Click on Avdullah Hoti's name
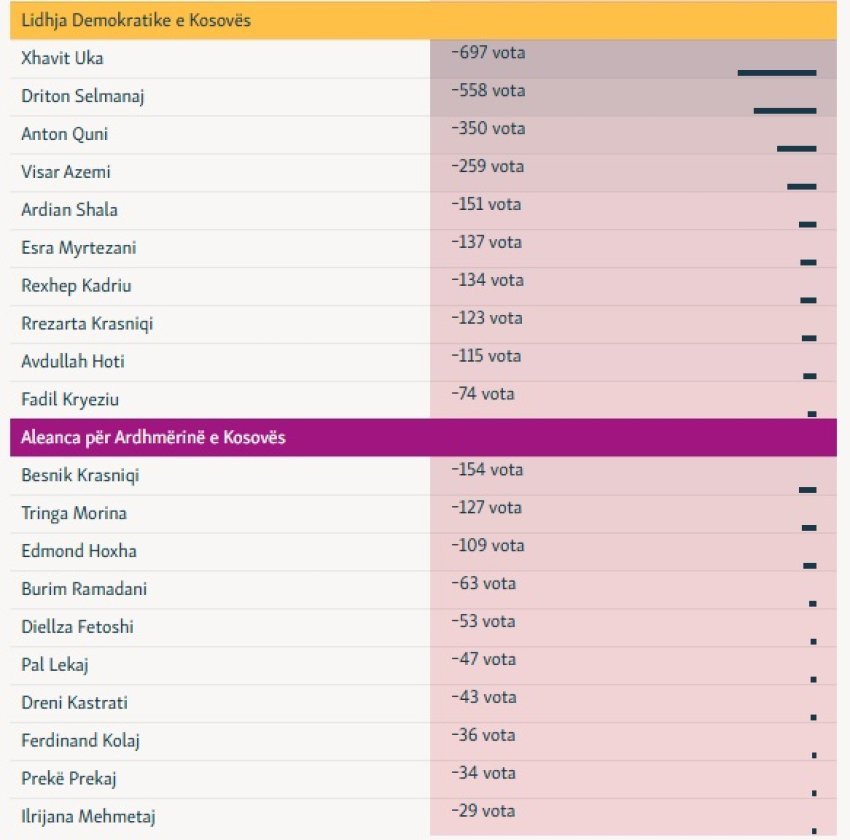850x840 pixels. 73,362
